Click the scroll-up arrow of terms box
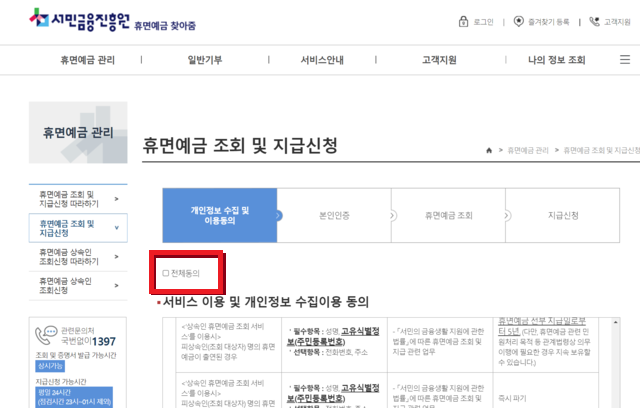 pos(615,322)
